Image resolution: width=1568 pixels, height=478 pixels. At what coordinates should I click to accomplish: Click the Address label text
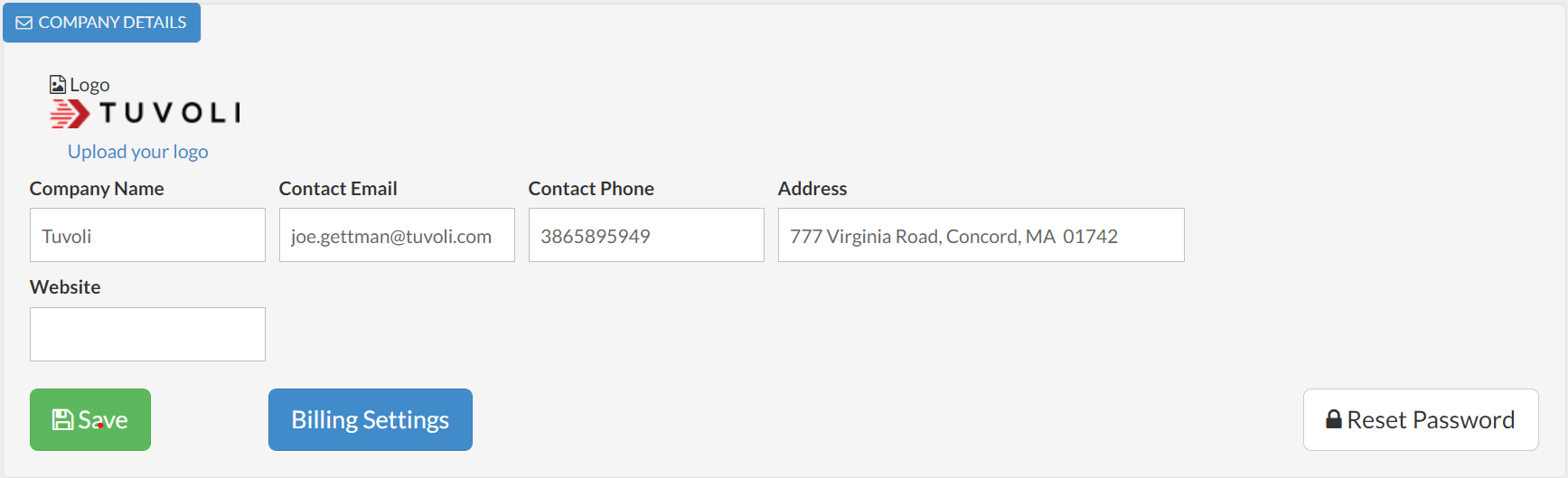pyautogui.click(x=812, y=189)
